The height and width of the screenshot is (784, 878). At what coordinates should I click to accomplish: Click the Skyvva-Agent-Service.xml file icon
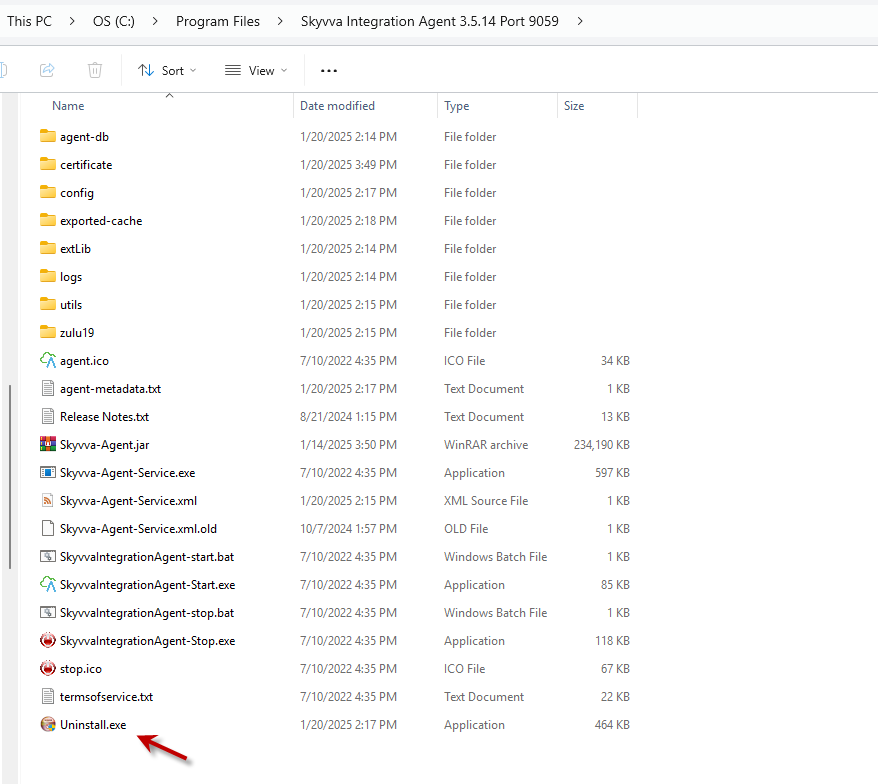(x=48, y=501)
